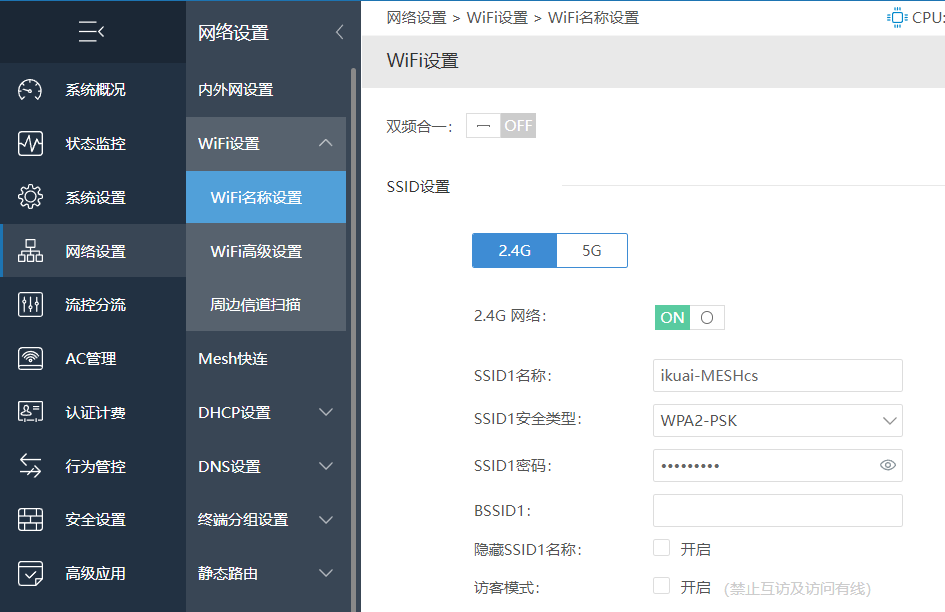The height and width of the screenshot is (612, 945).
Task: Click the CPU status icon at top right
Action: pos(896,16)
